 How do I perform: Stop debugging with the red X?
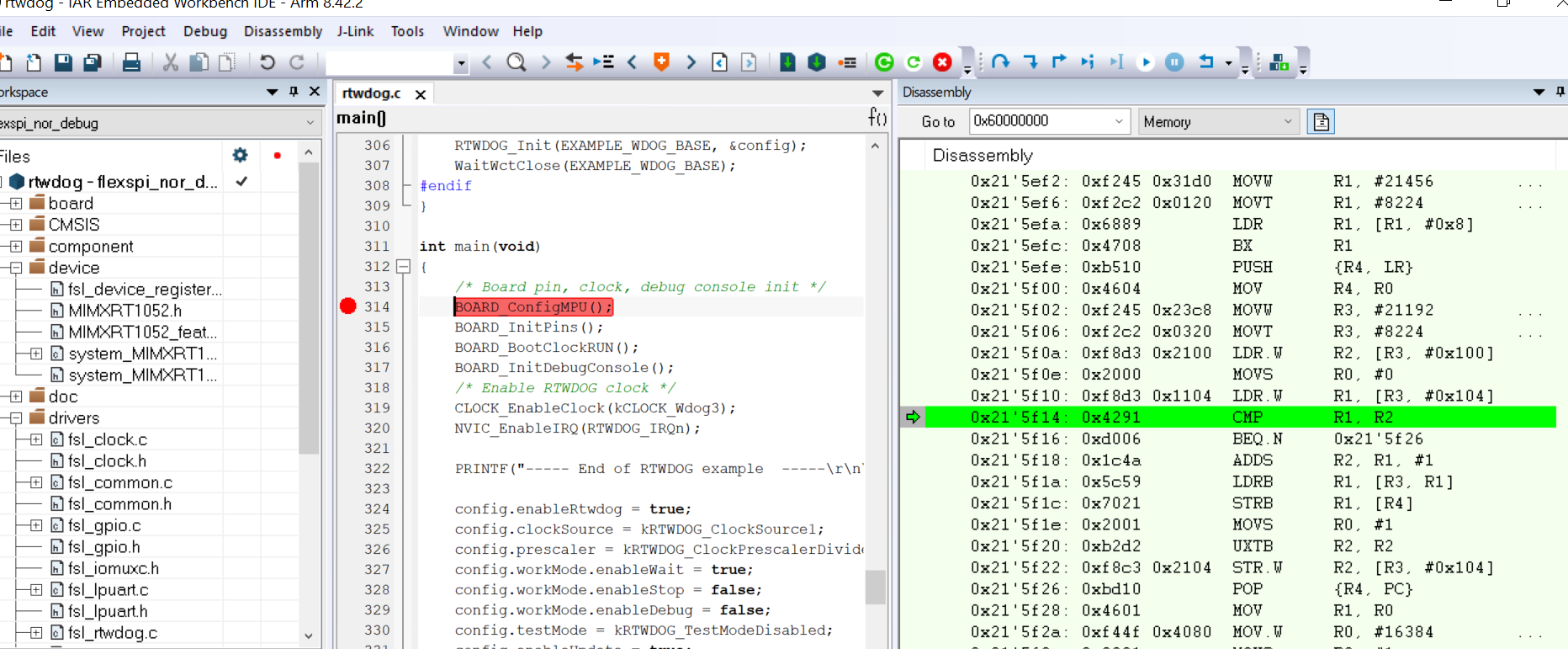(942, 62)
